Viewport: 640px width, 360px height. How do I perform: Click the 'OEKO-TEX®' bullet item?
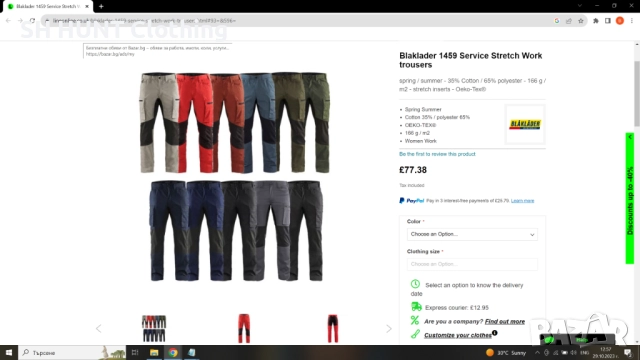pos(420,125)
